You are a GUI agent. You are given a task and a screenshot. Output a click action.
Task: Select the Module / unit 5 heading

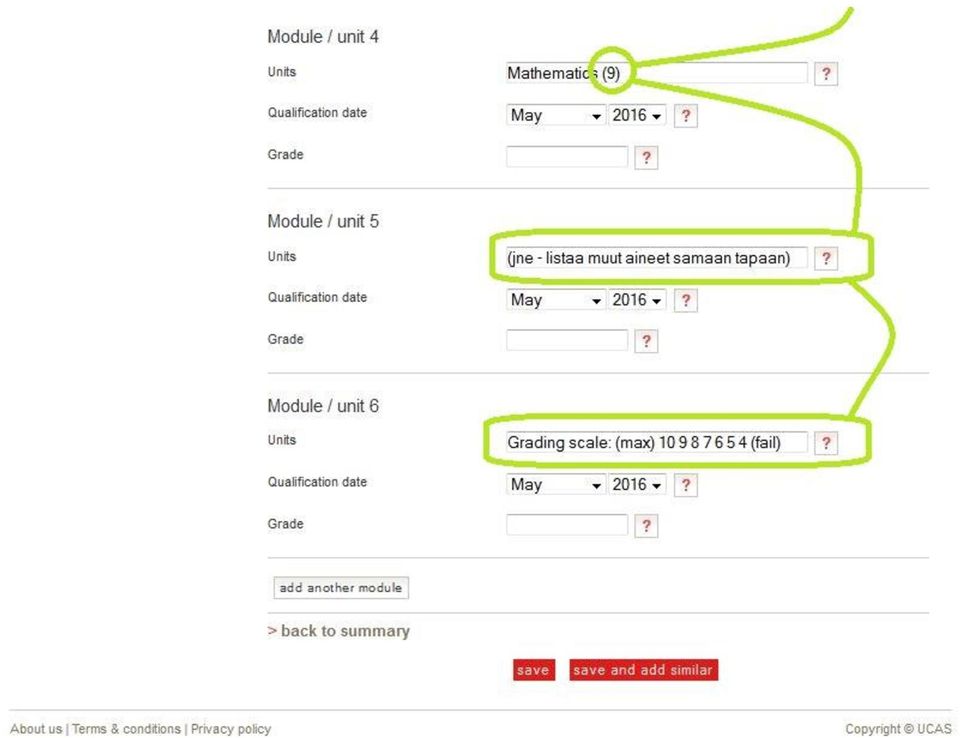pyautogui.click(x=323, y=221)
